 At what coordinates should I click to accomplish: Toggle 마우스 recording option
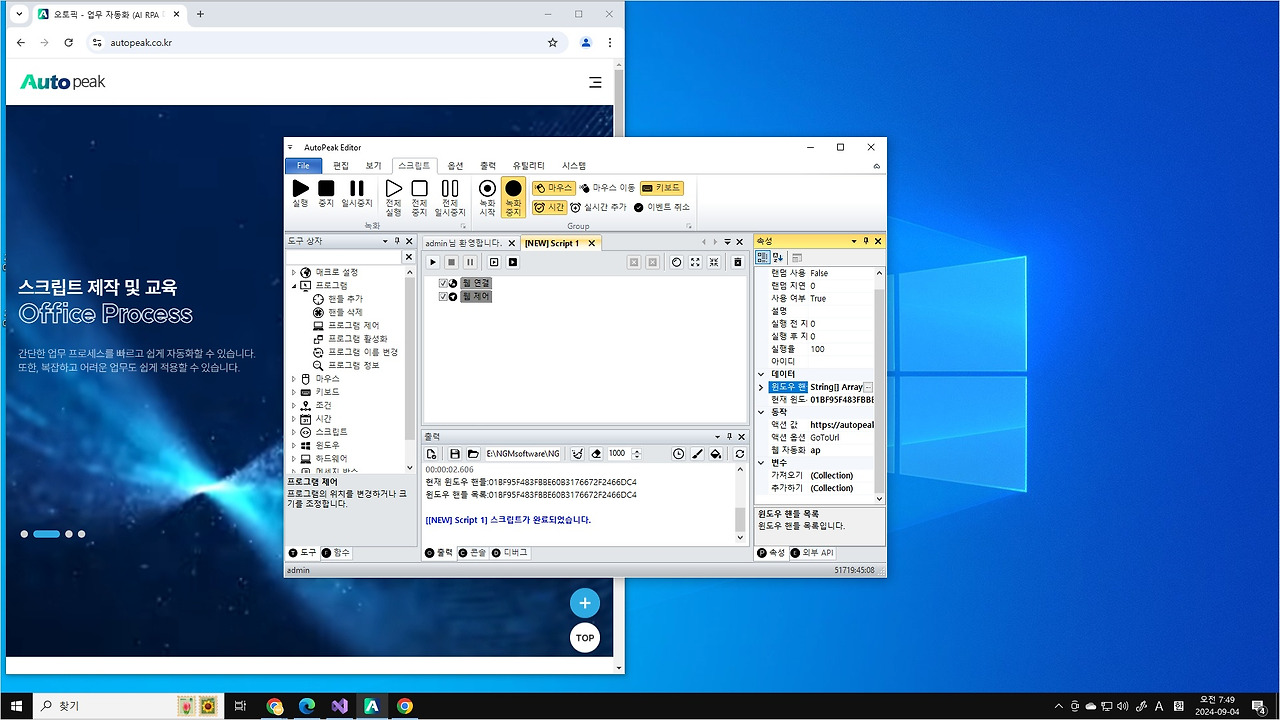pos(553,187)
